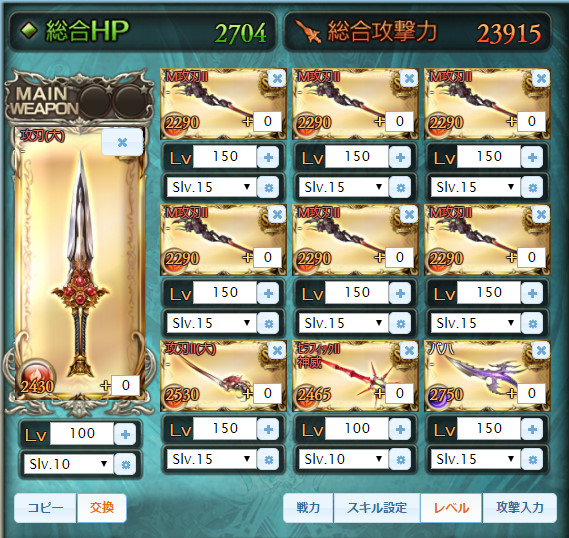569x538 pixels.
Task: Click the main weapon level input field
Action: point(82,434)
